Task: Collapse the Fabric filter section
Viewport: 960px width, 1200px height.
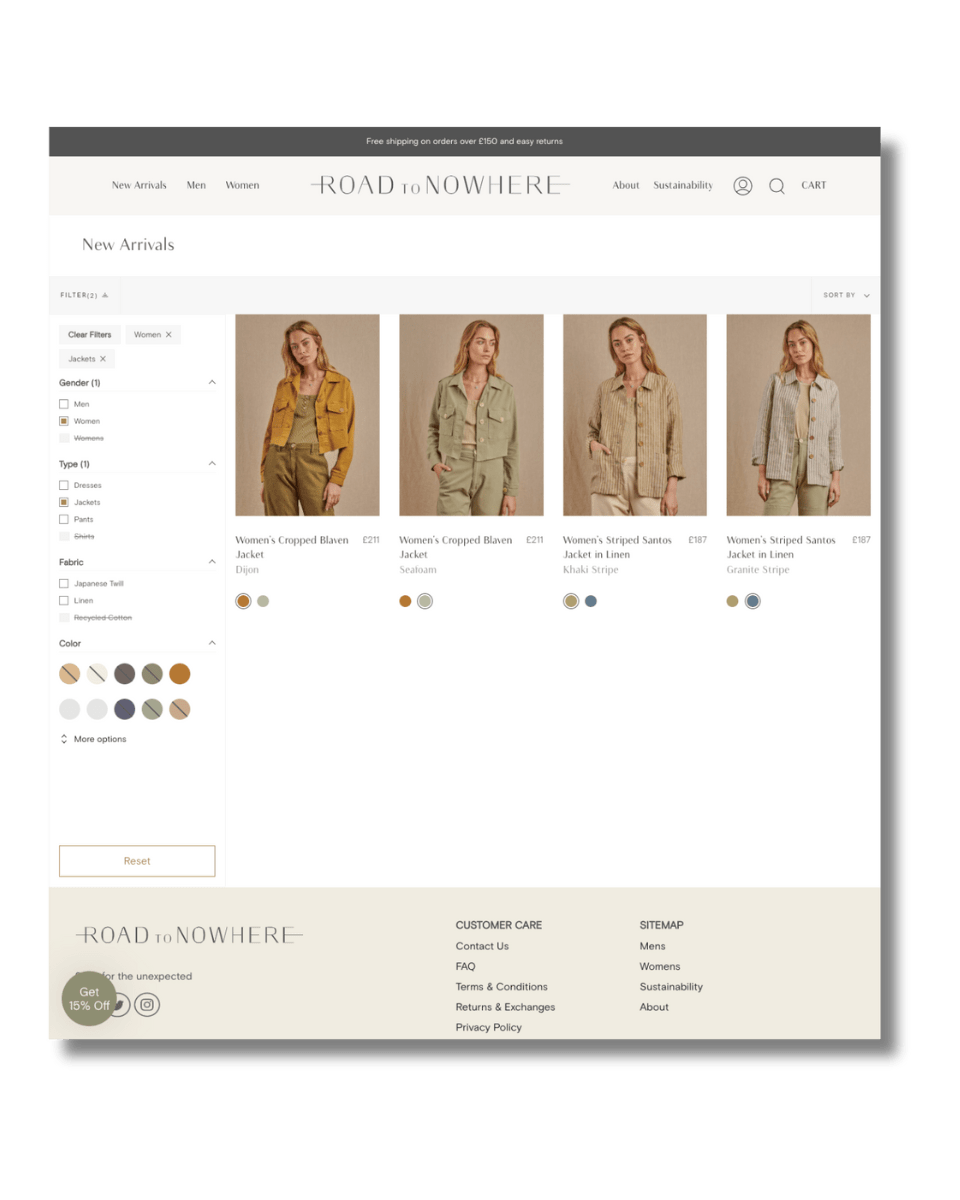Action: point(212,562)
